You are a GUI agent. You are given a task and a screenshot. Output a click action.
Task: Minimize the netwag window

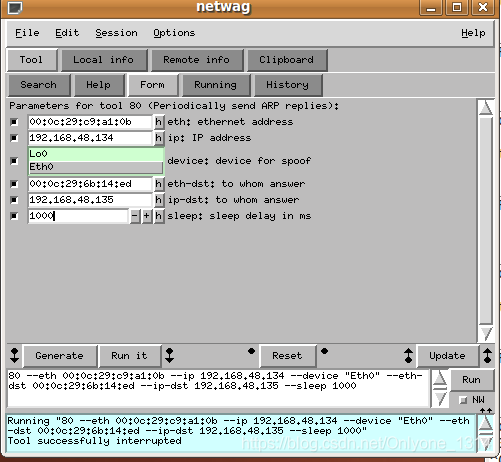pos(431,7)
